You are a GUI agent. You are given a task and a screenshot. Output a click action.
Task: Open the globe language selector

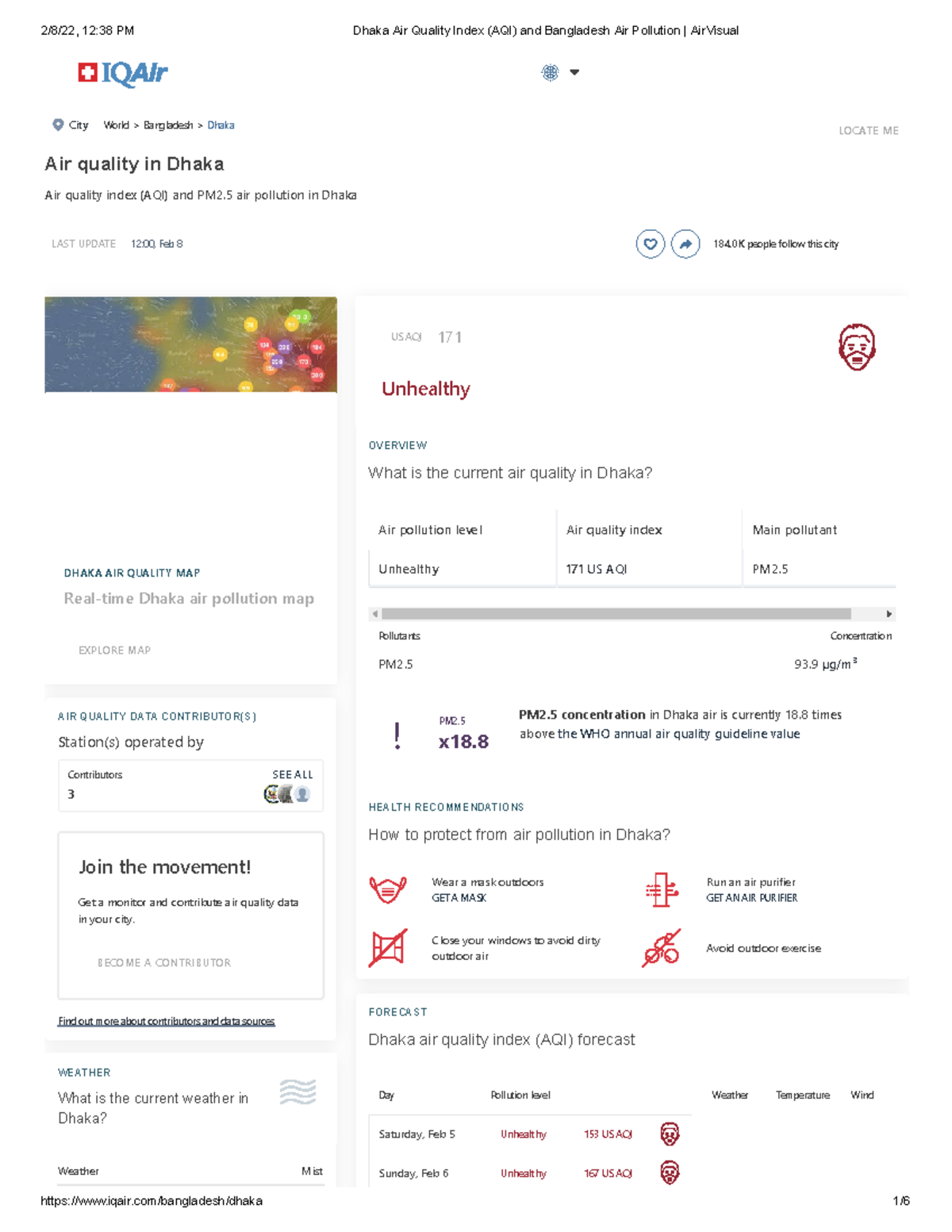tap(550, 72)
